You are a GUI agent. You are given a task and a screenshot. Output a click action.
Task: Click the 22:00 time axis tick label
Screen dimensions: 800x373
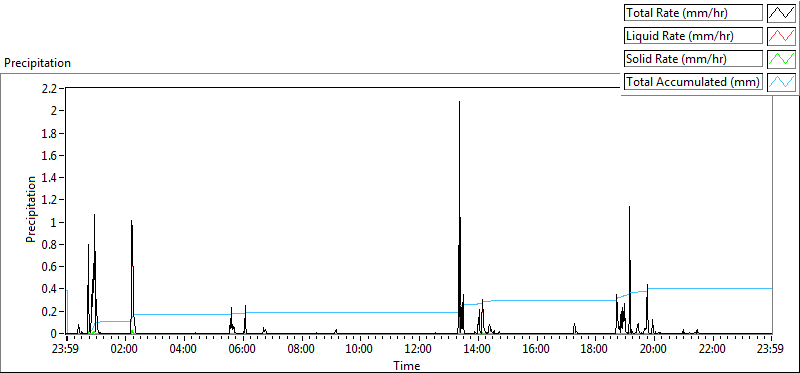[x=712, y=350]
